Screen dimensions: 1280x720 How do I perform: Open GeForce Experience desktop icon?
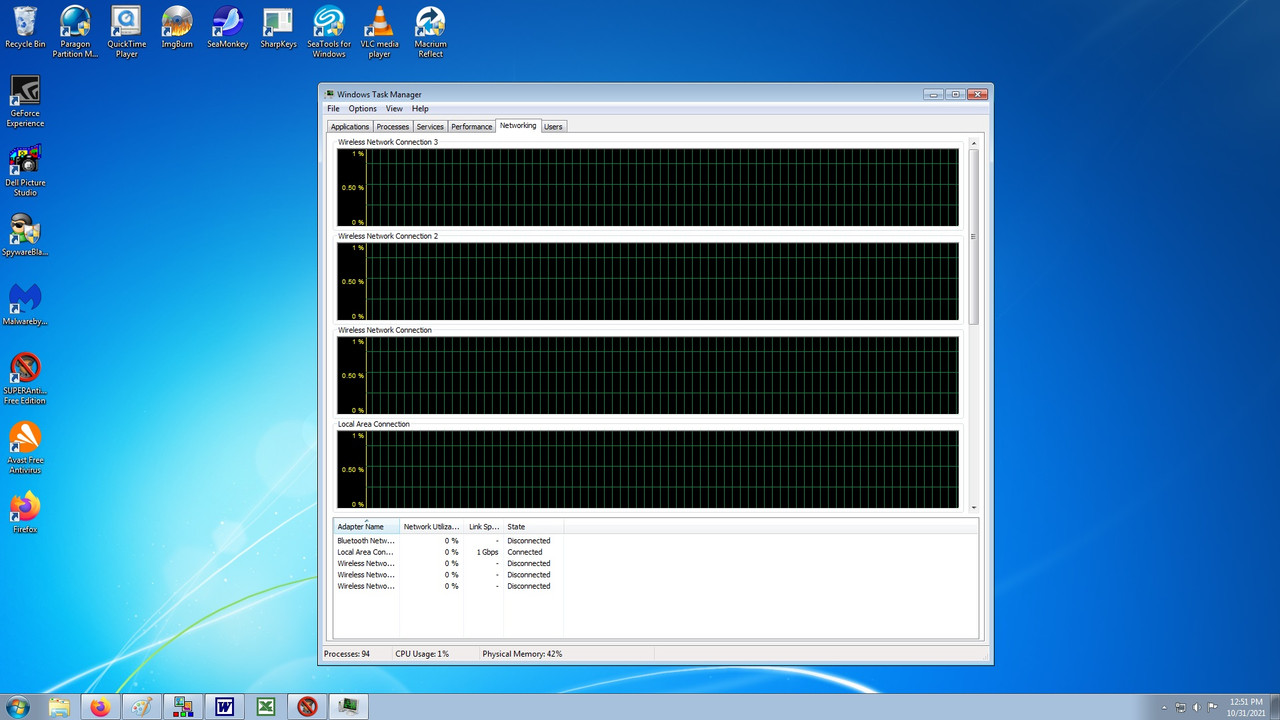[x=25, y=101]
